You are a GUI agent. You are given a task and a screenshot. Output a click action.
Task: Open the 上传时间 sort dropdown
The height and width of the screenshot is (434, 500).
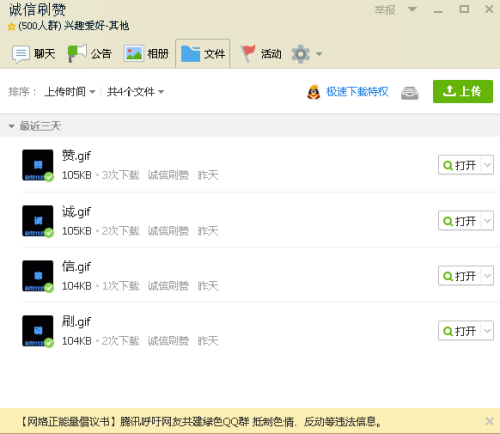coord(70,91)
